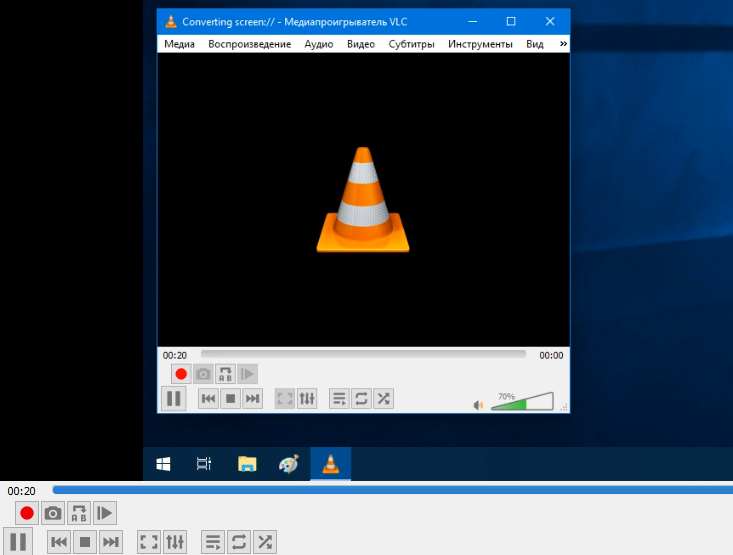Screen dimensions: 733x555
Task: Toggle fullscreen in outer VLC controls
Action: (x=149, y=542)
